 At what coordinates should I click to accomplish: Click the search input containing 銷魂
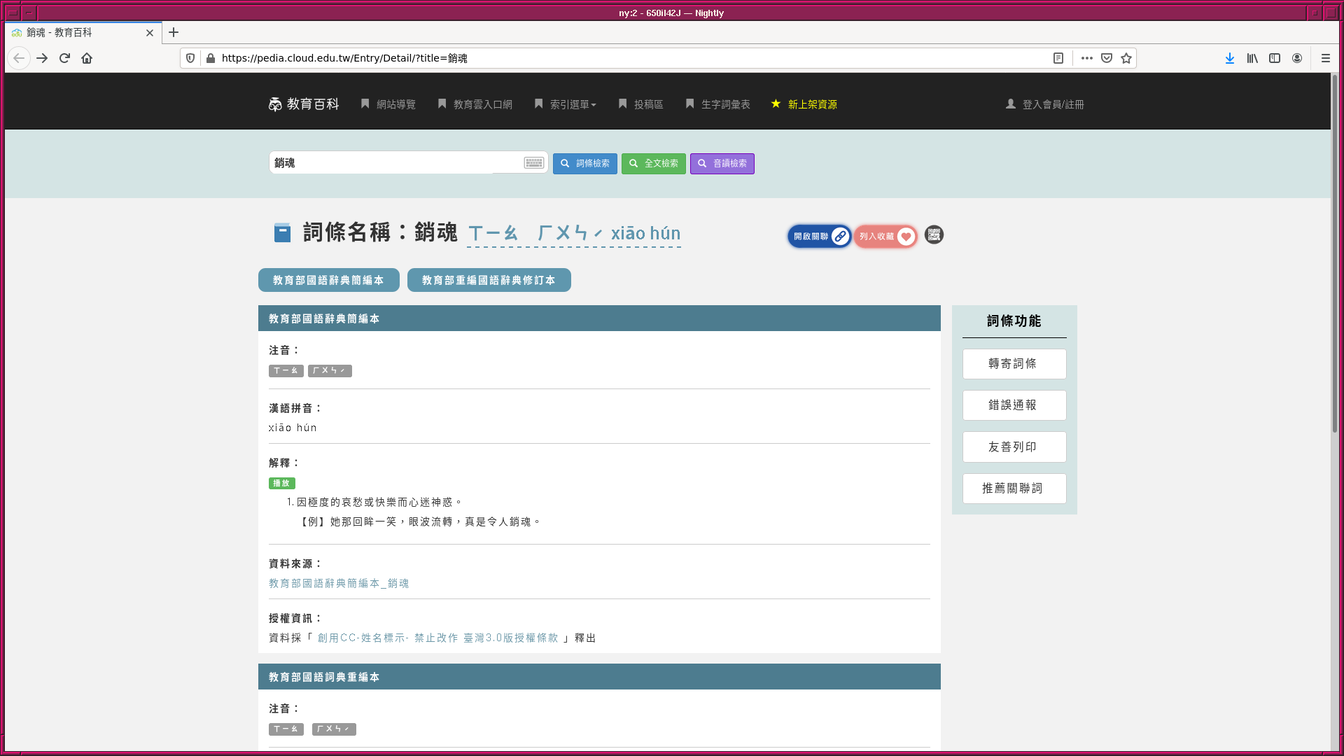tap(395, 163)
